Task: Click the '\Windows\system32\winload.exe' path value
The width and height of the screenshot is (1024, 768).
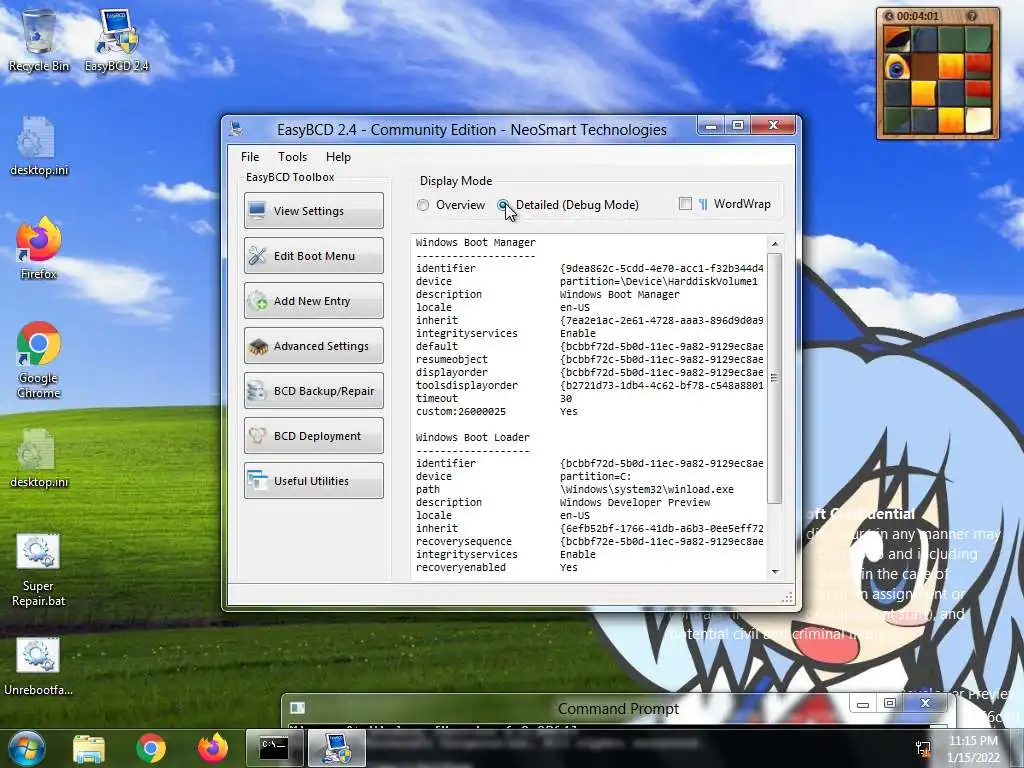Action: 647,489
